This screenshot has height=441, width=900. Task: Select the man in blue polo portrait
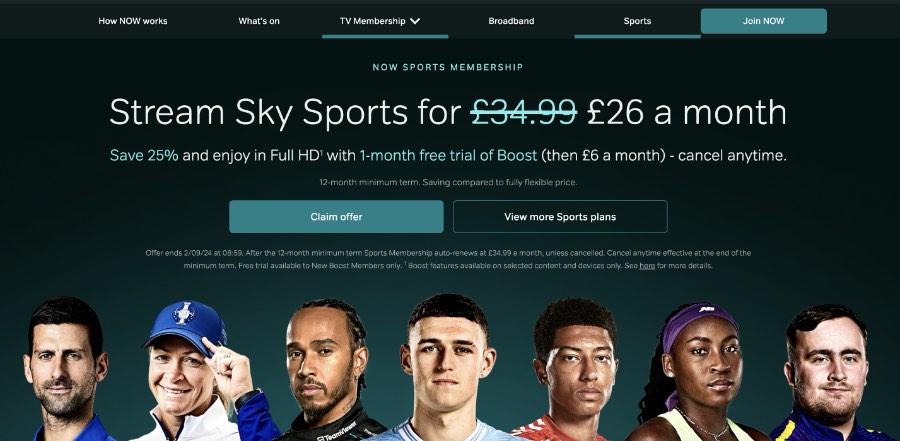[64, 369]
